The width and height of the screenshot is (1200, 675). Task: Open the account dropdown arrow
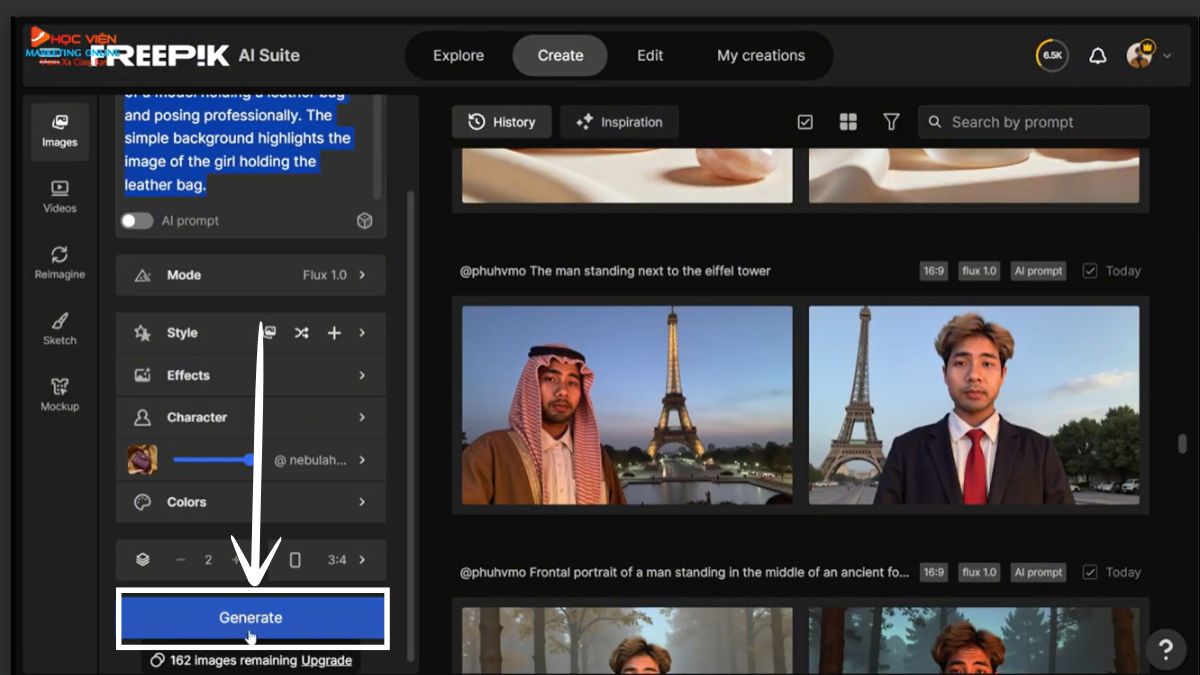tap(1167, 56)
